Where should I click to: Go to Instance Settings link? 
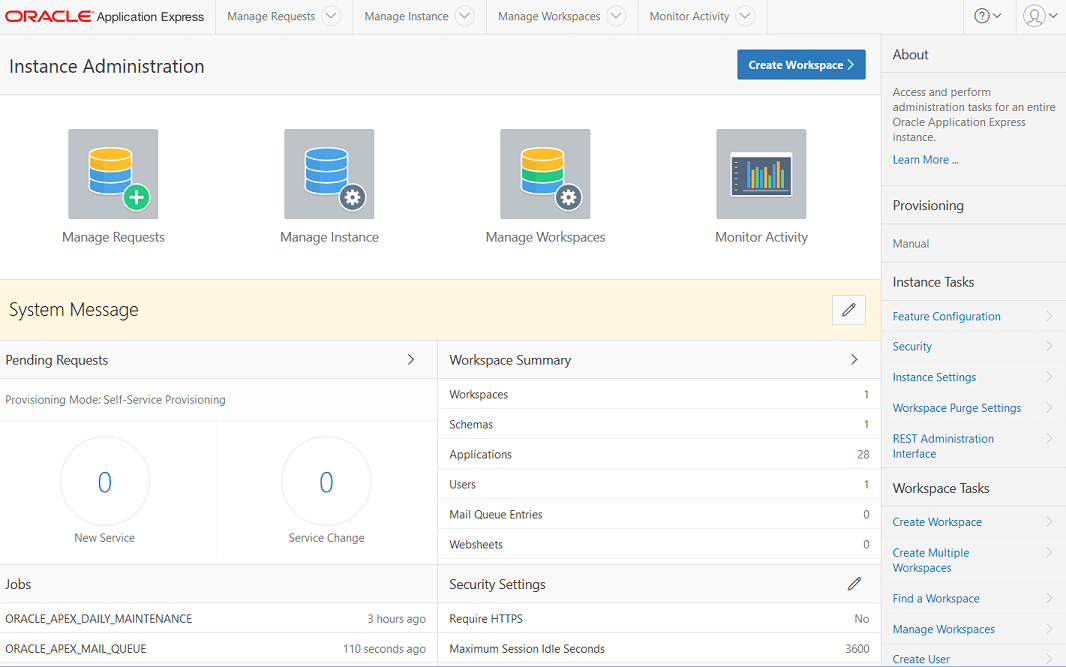pos(934,377)
